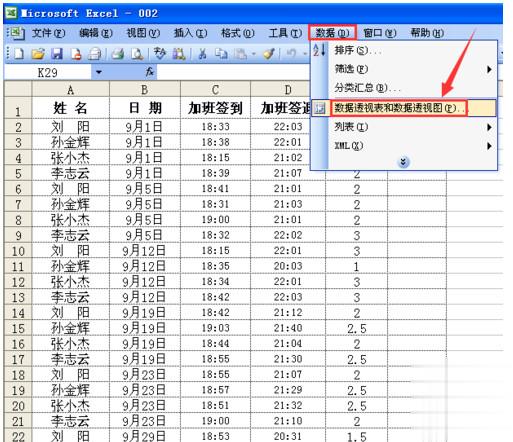Click the Print Preview magnifier icon
This screenshot has height=442, width=513.
click(137, 54)
